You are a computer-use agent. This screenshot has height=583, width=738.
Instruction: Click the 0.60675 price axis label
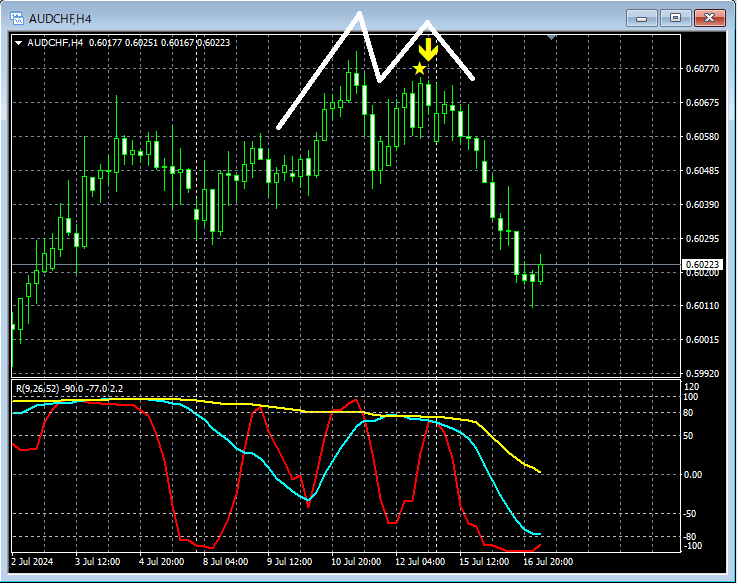click(x=702, y=103)
